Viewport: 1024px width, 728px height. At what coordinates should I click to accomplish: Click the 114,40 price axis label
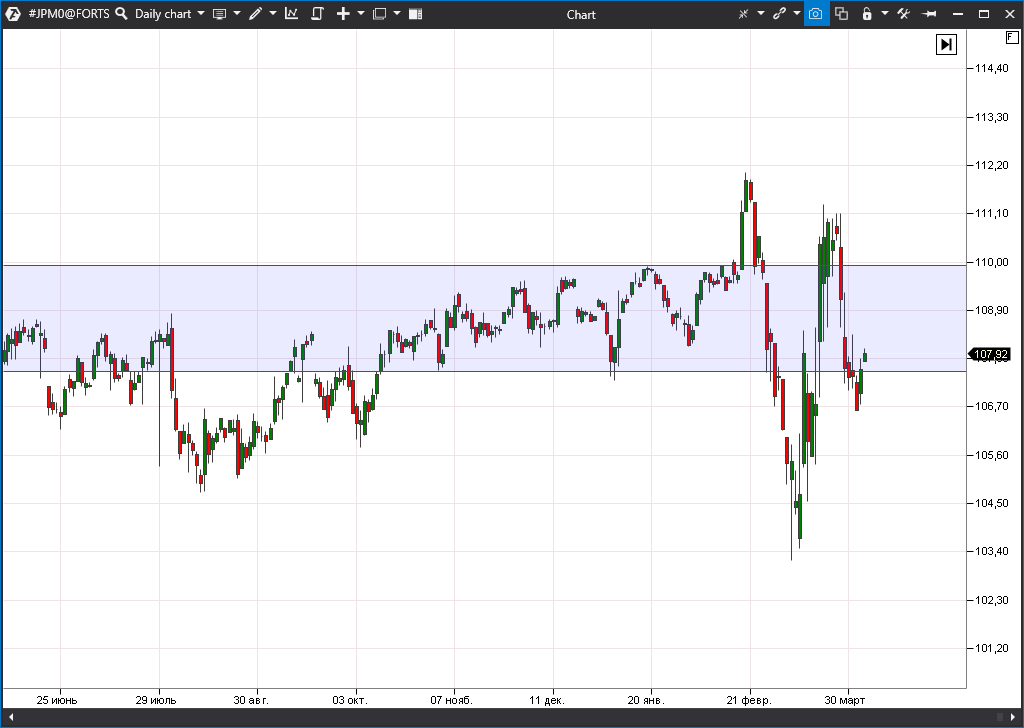(x=991, y=69)
